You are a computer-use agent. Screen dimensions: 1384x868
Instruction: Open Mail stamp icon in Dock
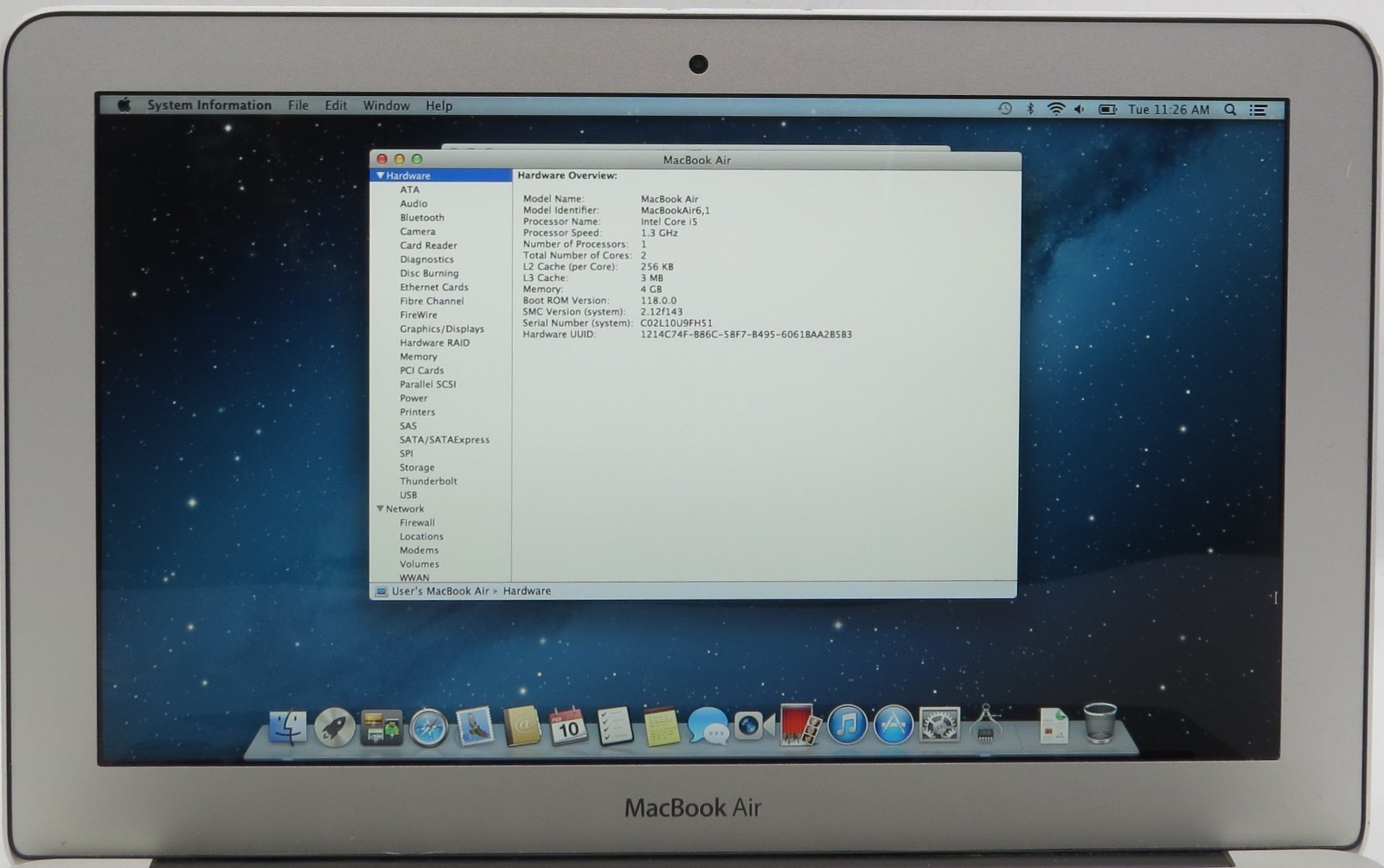coord(475,726)
